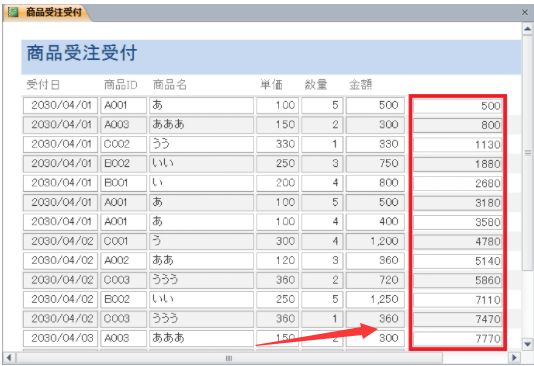
Task: Click 商品ID field A002
Action: tap(123, 260)
